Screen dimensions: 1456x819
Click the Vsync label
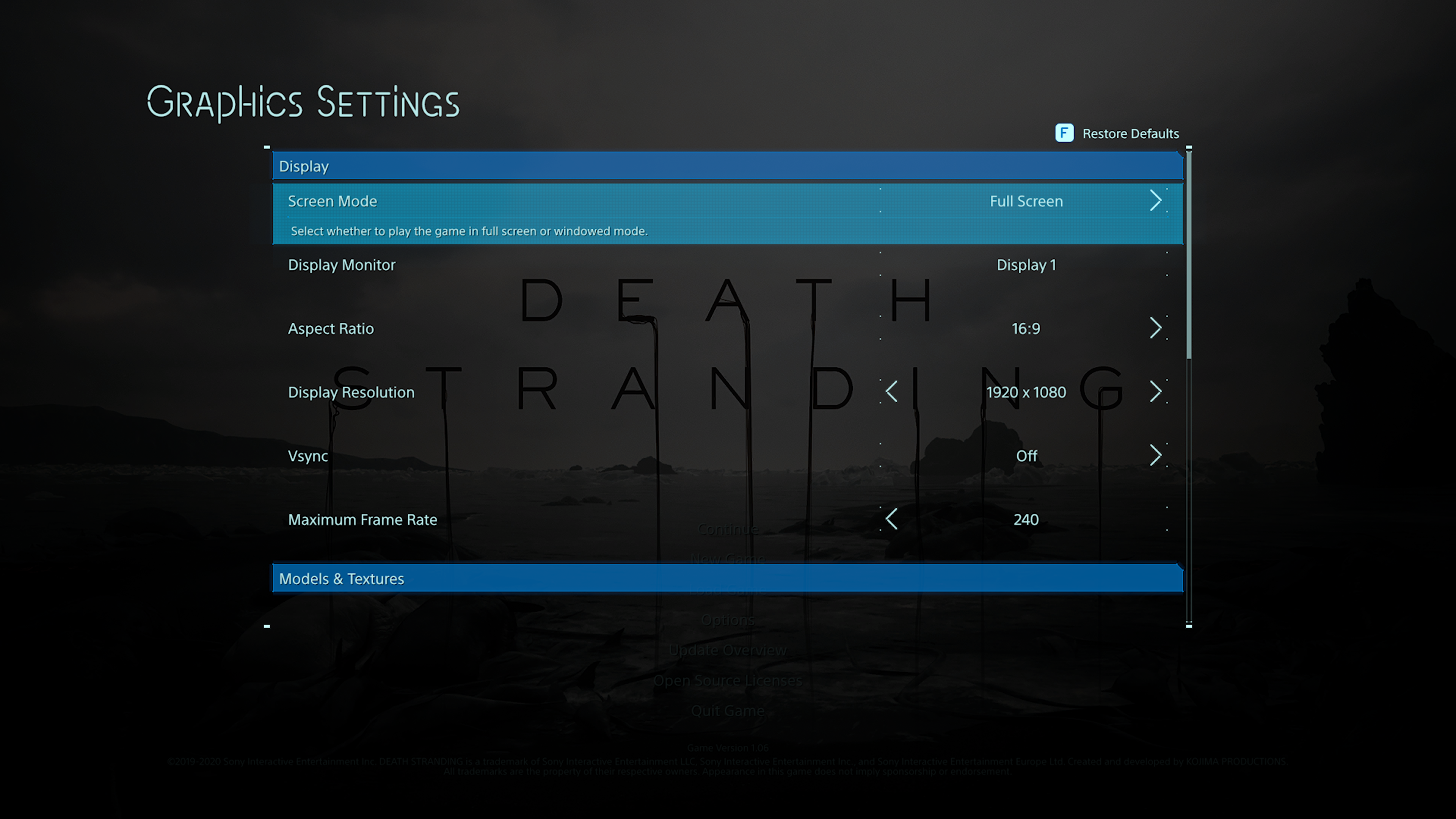coord(308,456)
